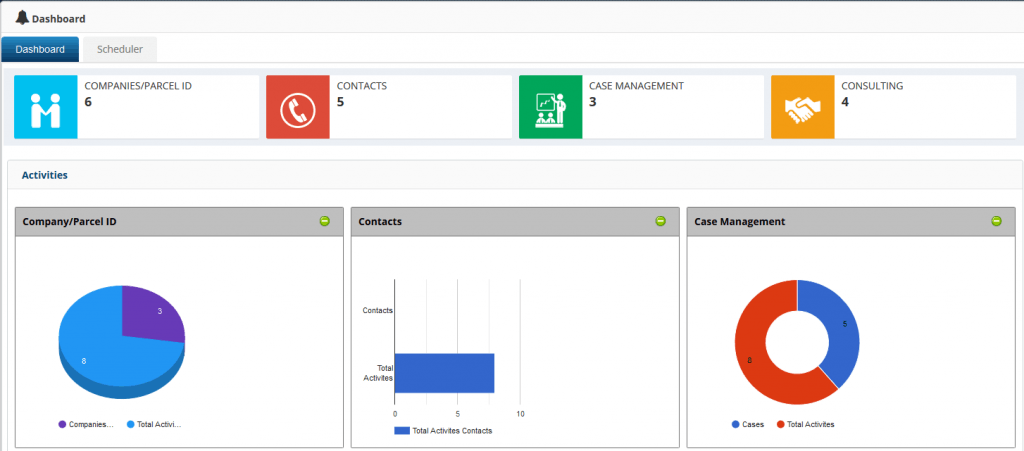Click the blue Total Activites bar

(444, 372)
